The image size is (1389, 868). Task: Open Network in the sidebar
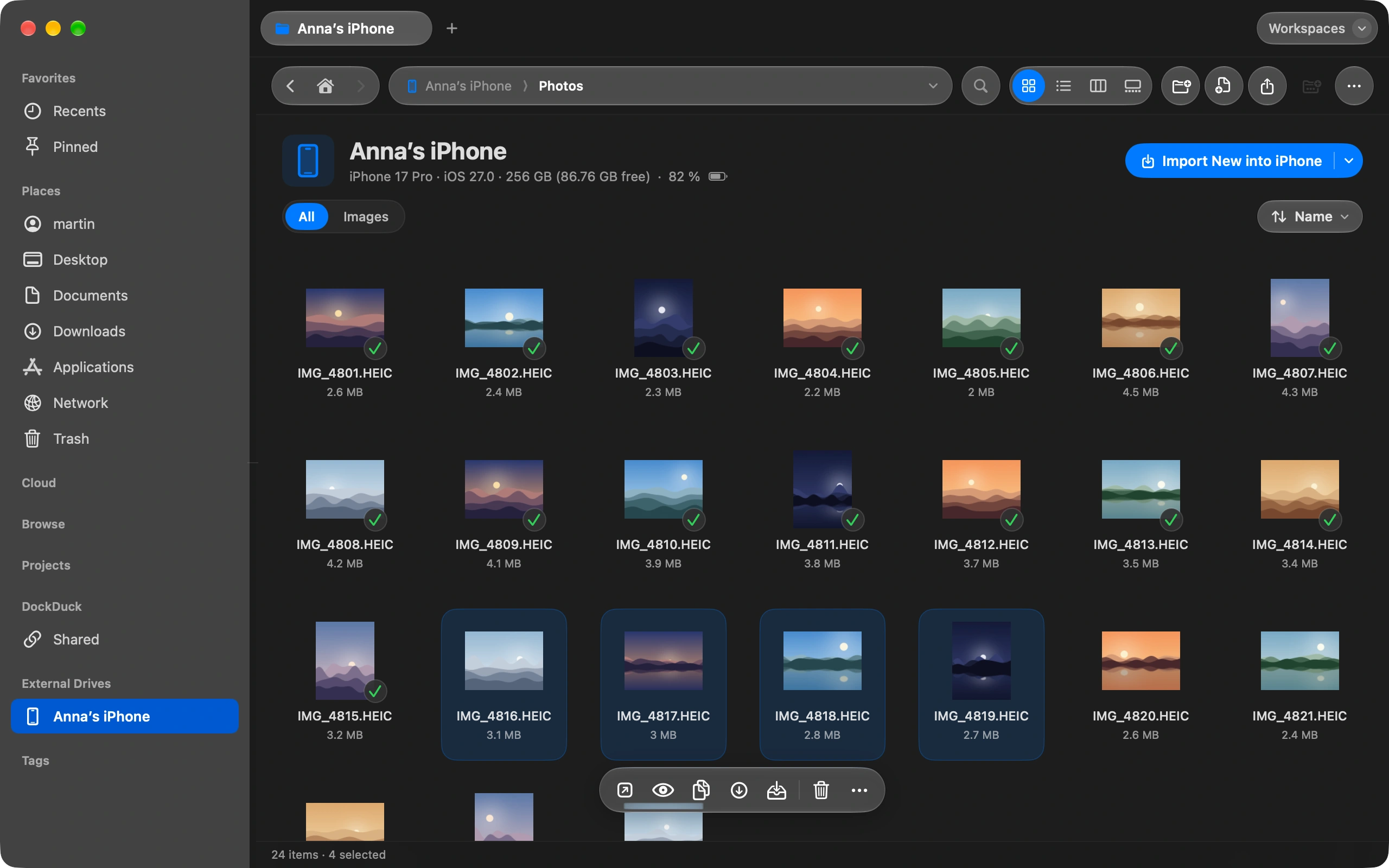pos(125,403)
